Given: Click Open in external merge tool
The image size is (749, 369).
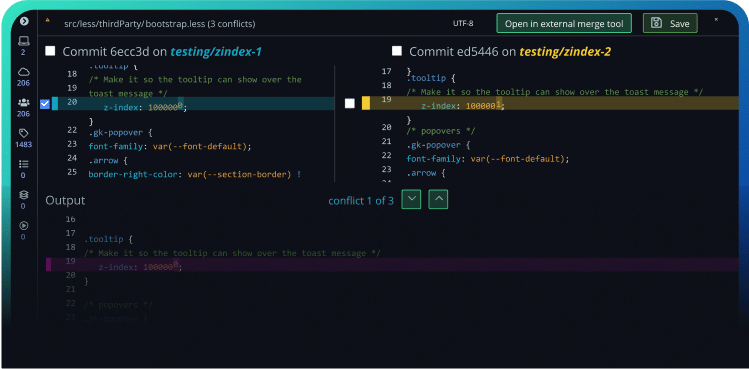Looking at the screenshot, I should (564, 23).
